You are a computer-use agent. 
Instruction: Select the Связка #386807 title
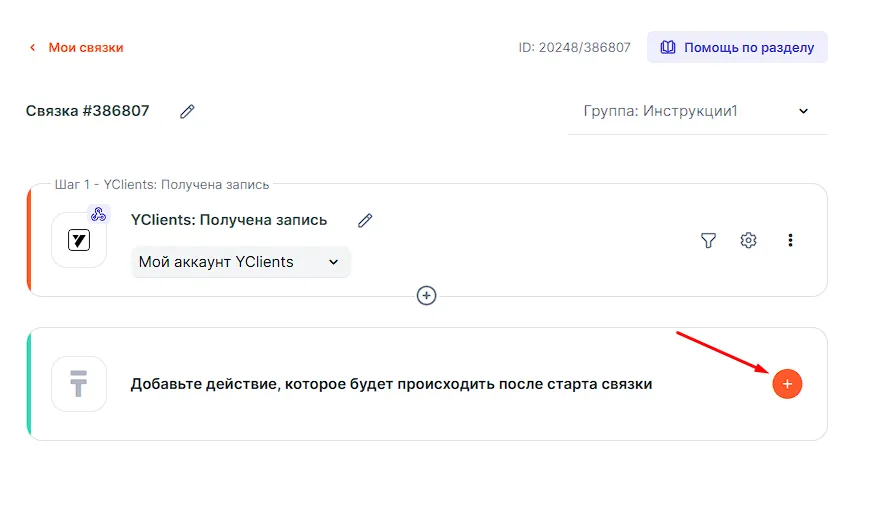(x=88, y=111)
